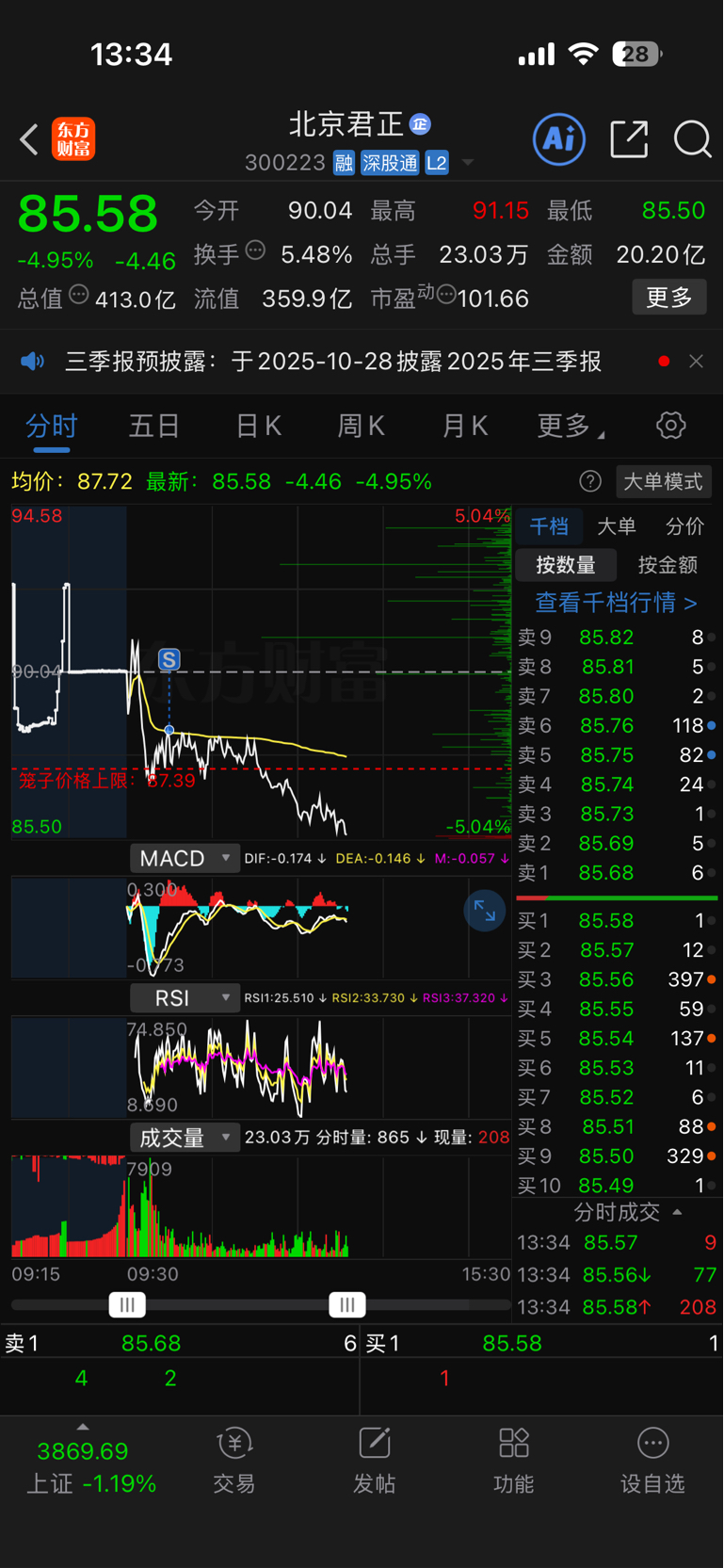Tap bottom 卖1 85.68 quote bar
Screen dimensions: 724x1568
coord(180,1343)
